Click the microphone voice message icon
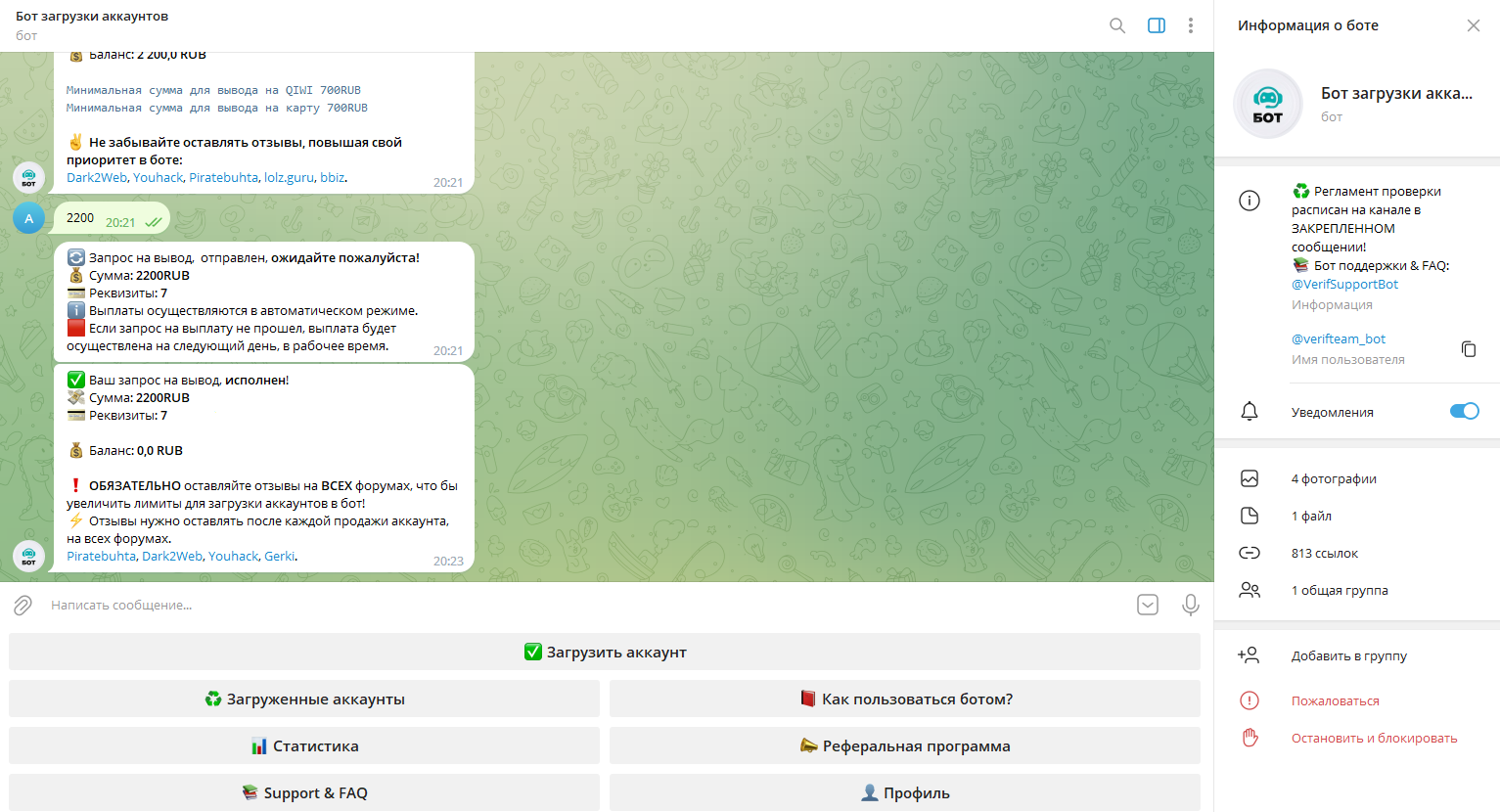The width and height of the screenshot is (1500, 812). (x=1190, y=605)
